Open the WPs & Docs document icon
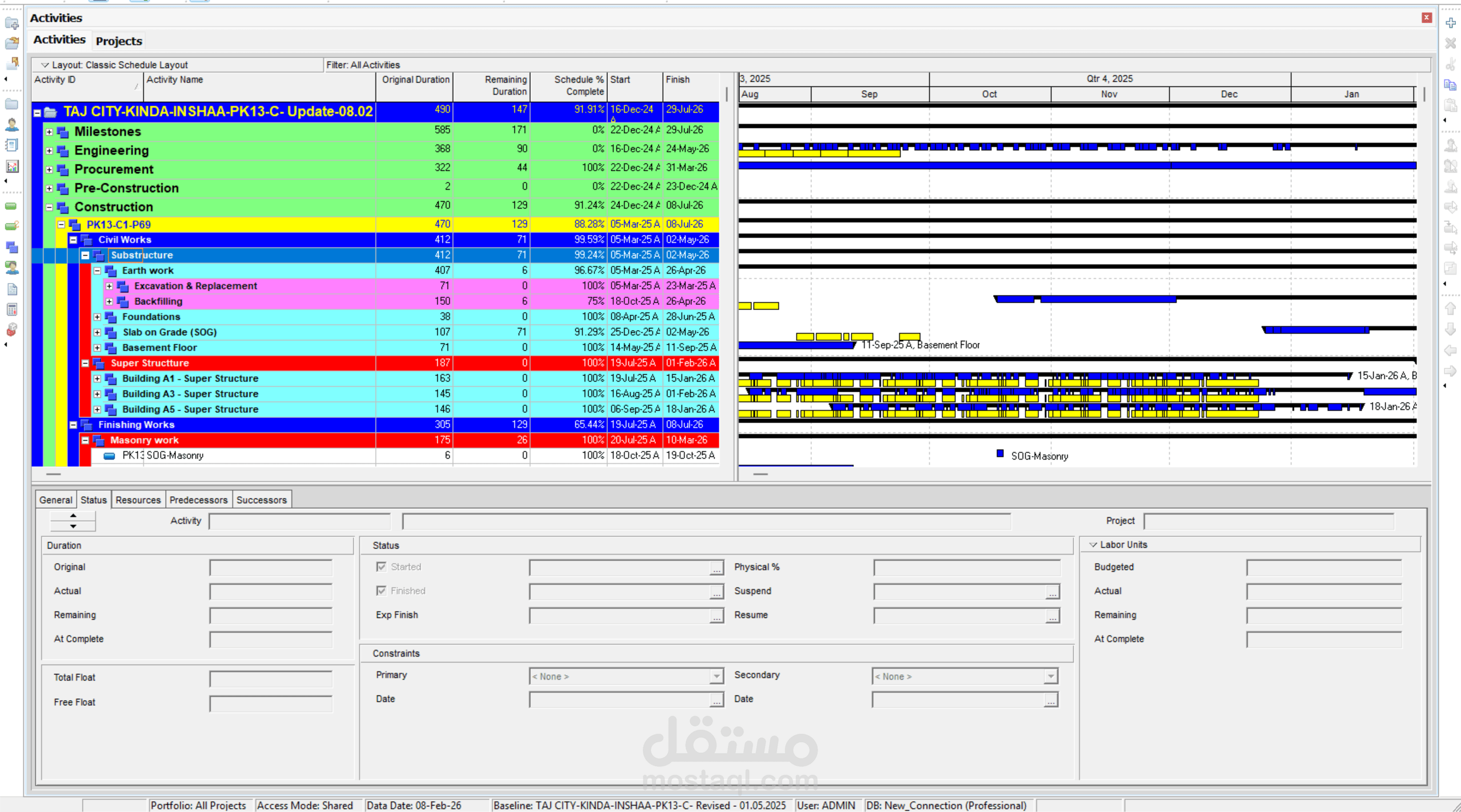Screen dimensions: 1461x812 (x=11, y=289)
